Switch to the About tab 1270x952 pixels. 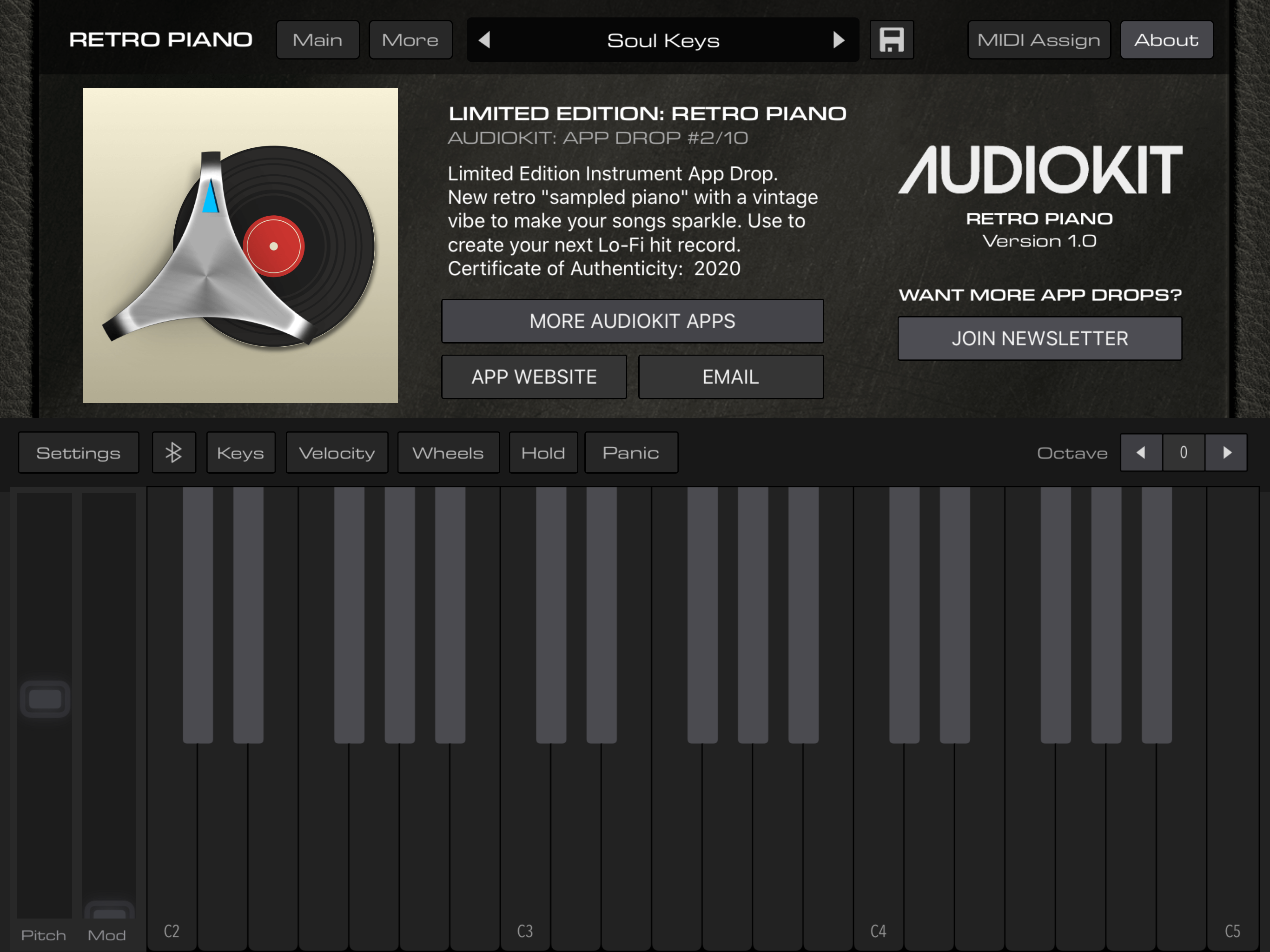click(1167, 40)
